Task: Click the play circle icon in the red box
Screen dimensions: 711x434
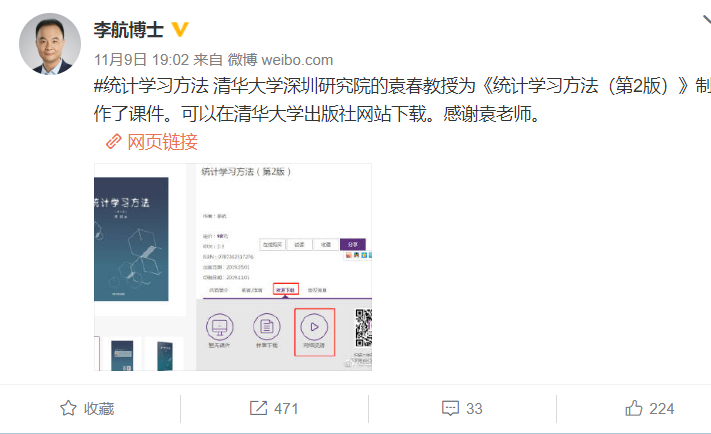Action: point(314,327)
